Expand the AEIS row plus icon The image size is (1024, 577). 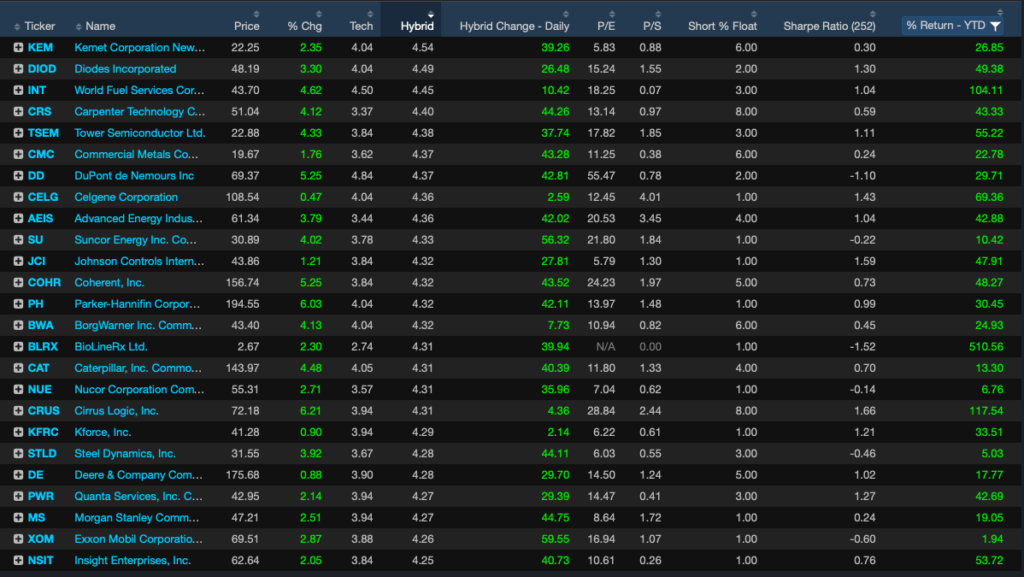point(18,219)
